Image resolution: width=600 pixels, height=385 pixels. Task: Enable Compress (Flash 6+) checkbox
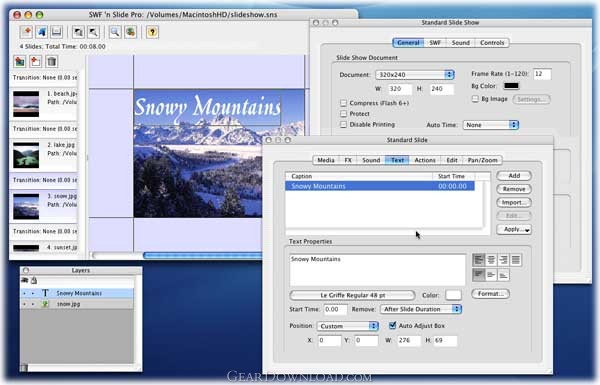pos(343,103)
